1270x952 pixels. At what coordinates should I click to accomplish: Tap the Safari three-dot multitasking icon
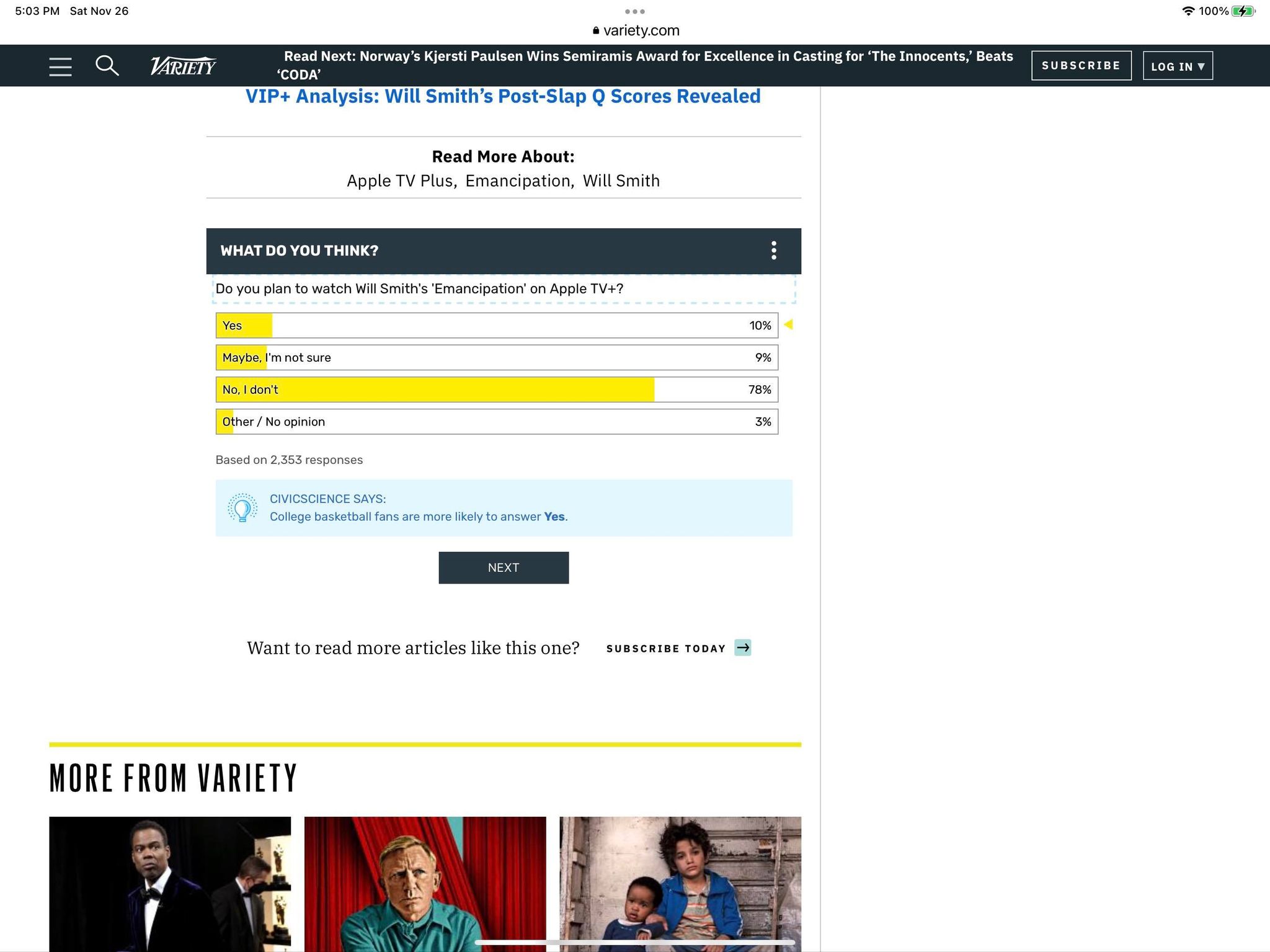(635, 11)
